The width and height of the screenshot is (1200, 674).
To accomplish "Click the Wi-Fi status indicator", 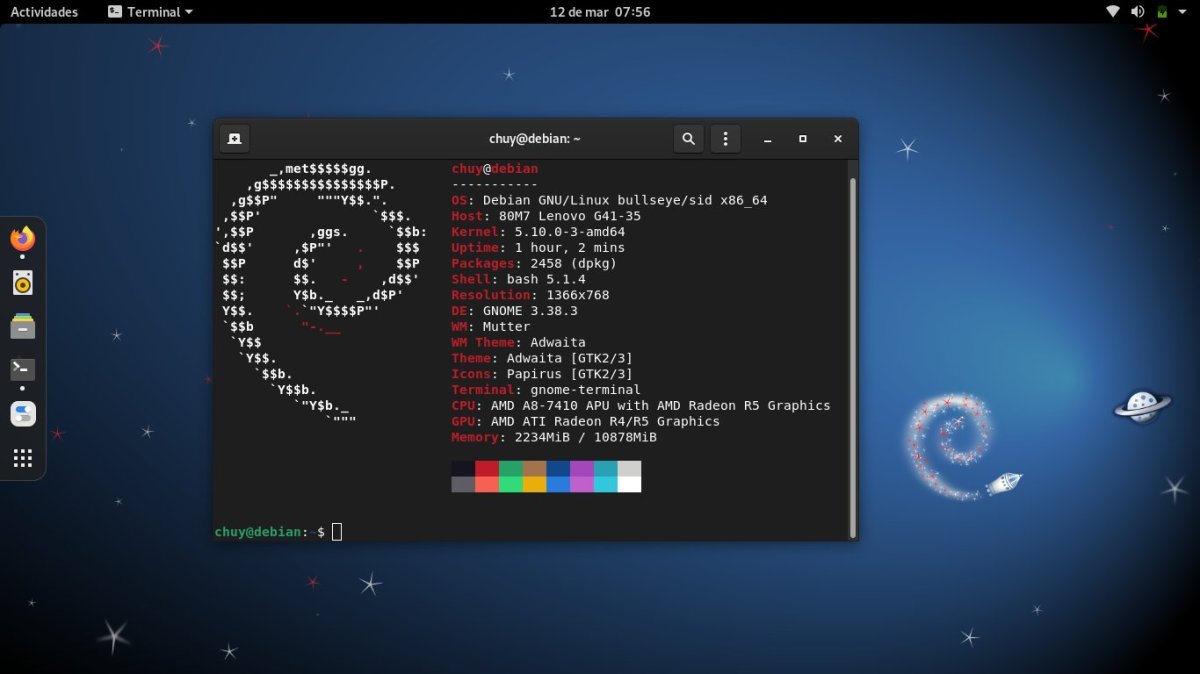I will pyautogui.click(x=1113, y=11).
